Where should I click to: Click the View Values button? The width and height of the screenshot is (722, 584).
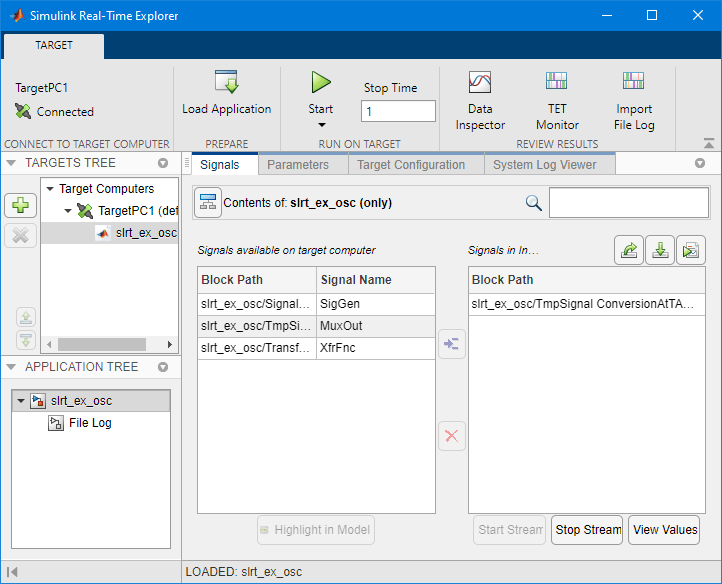pos(664,530)
